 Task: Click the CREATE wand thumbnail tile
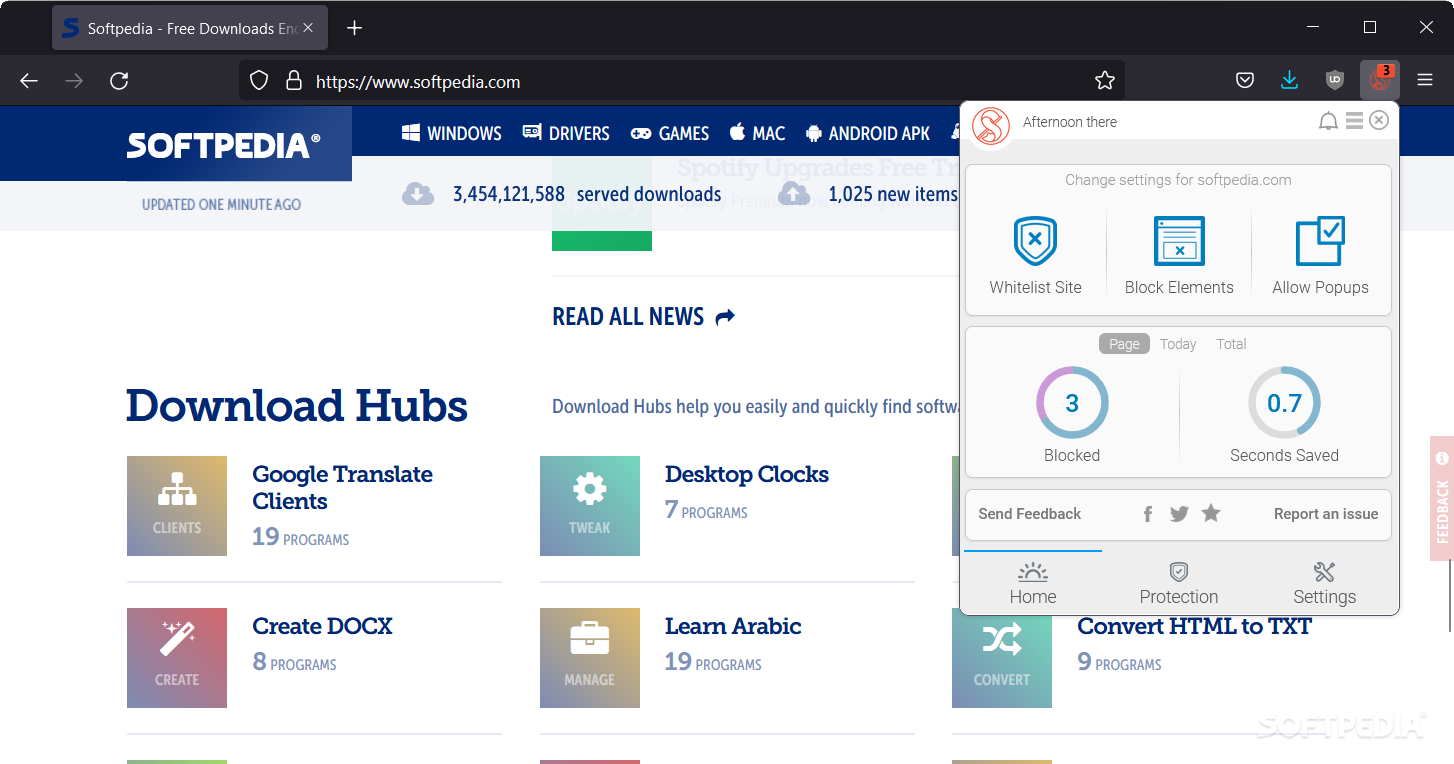(177, 658)
